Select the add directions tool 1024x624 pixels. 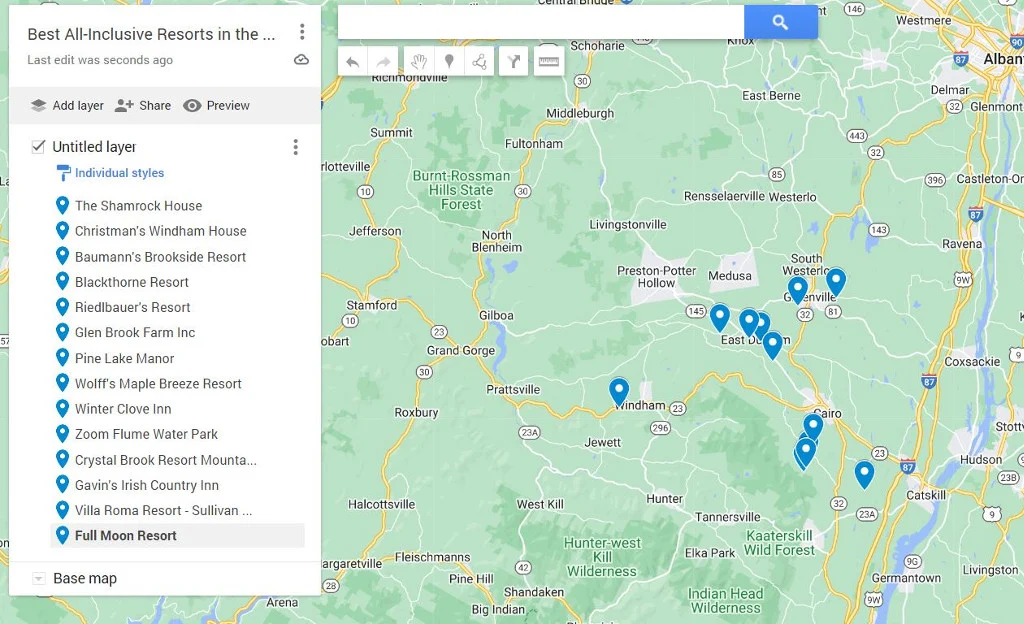pyautogui.click(x=513, y=62)
